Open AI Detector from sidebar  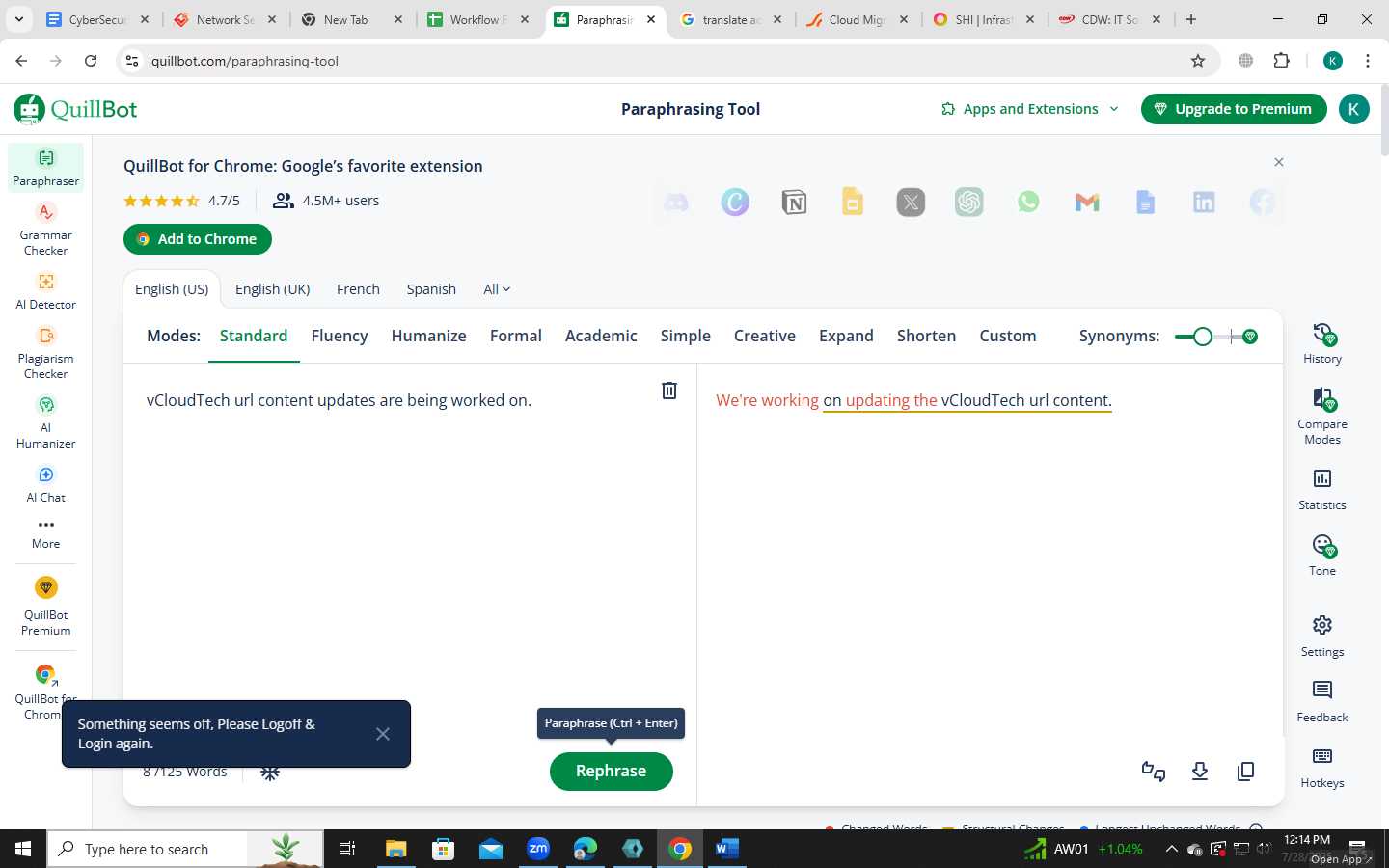click(45, 290)
